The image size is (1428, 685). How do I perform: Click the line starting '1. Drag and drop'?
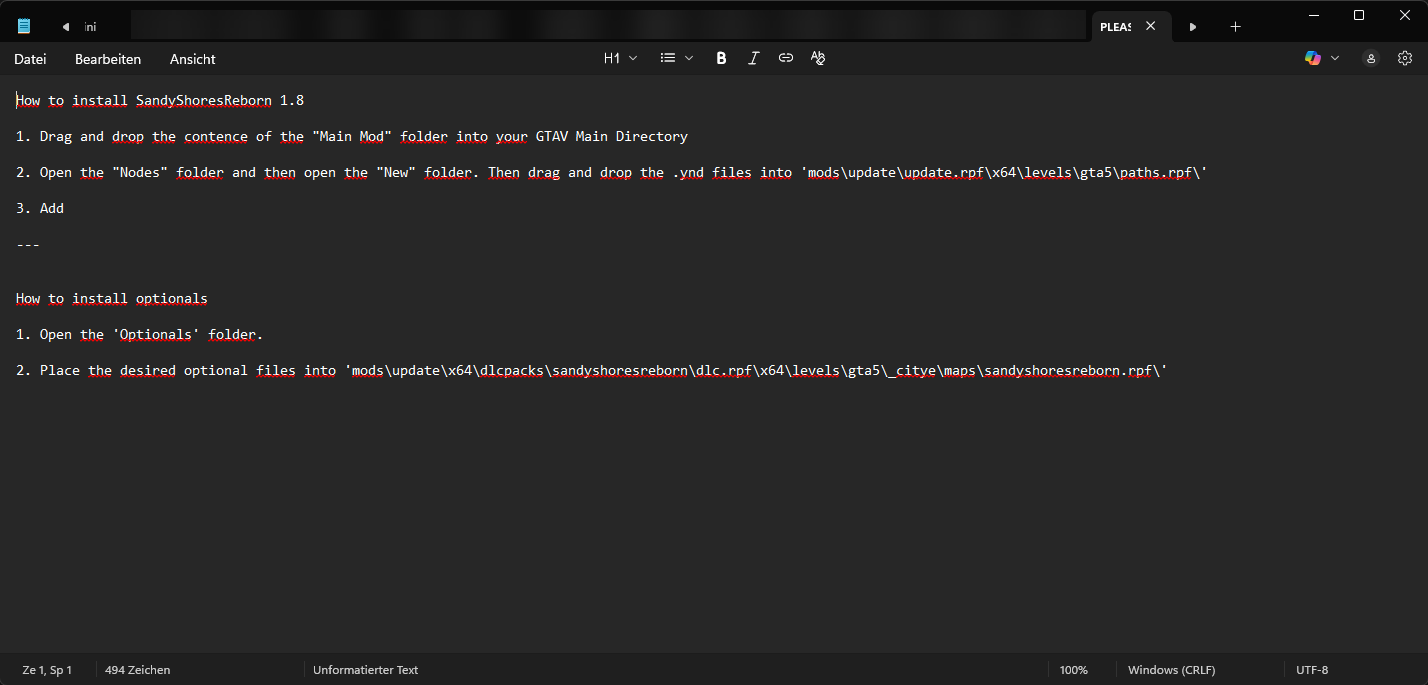pyautogui.click(x=352, y=136)
